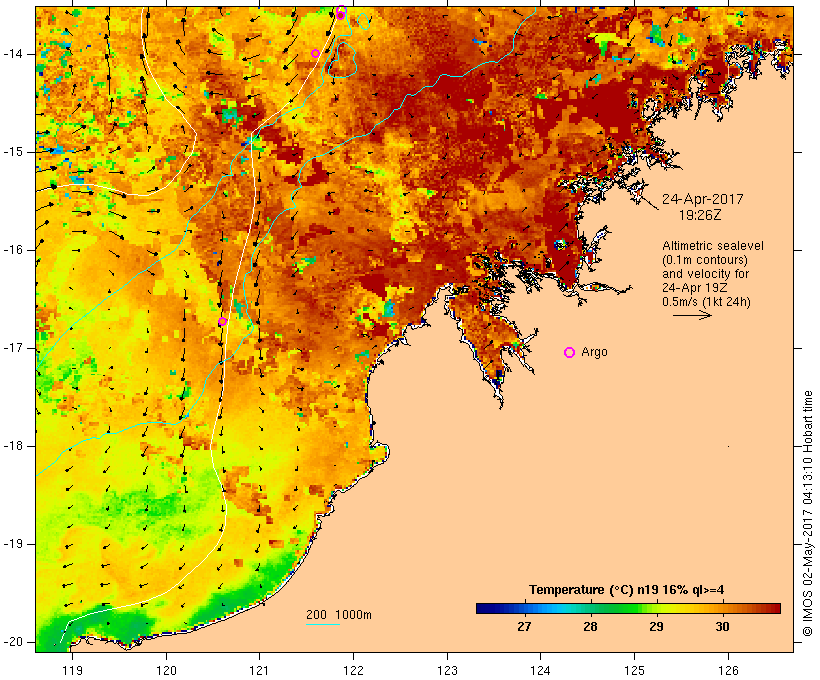Image resolution: width=820 pixels, height=680 pixels.
Task: Click longitude axis label 120
Action: [166, 670]
